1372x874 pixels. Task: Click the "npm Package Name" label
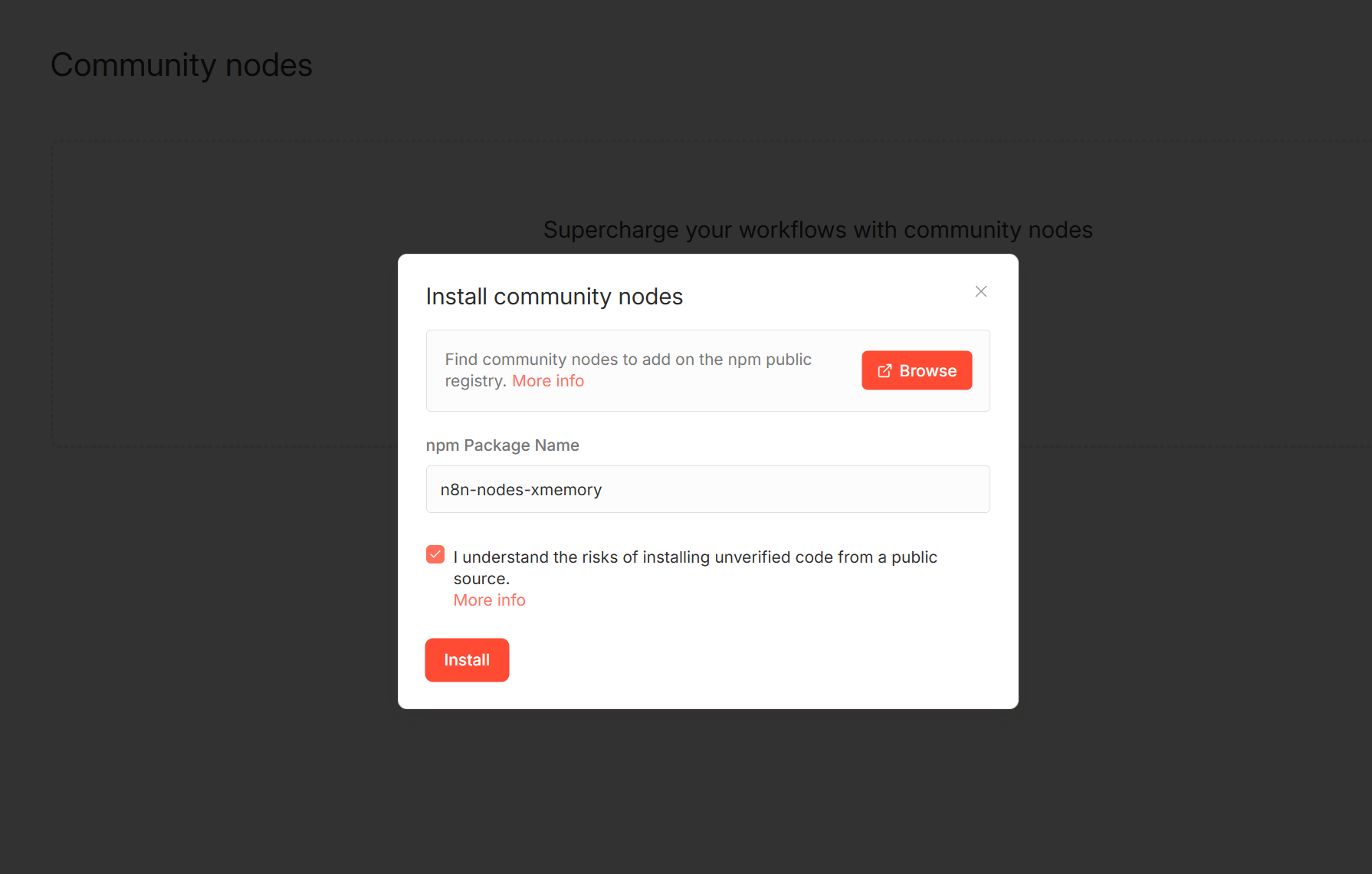(502, 445)
